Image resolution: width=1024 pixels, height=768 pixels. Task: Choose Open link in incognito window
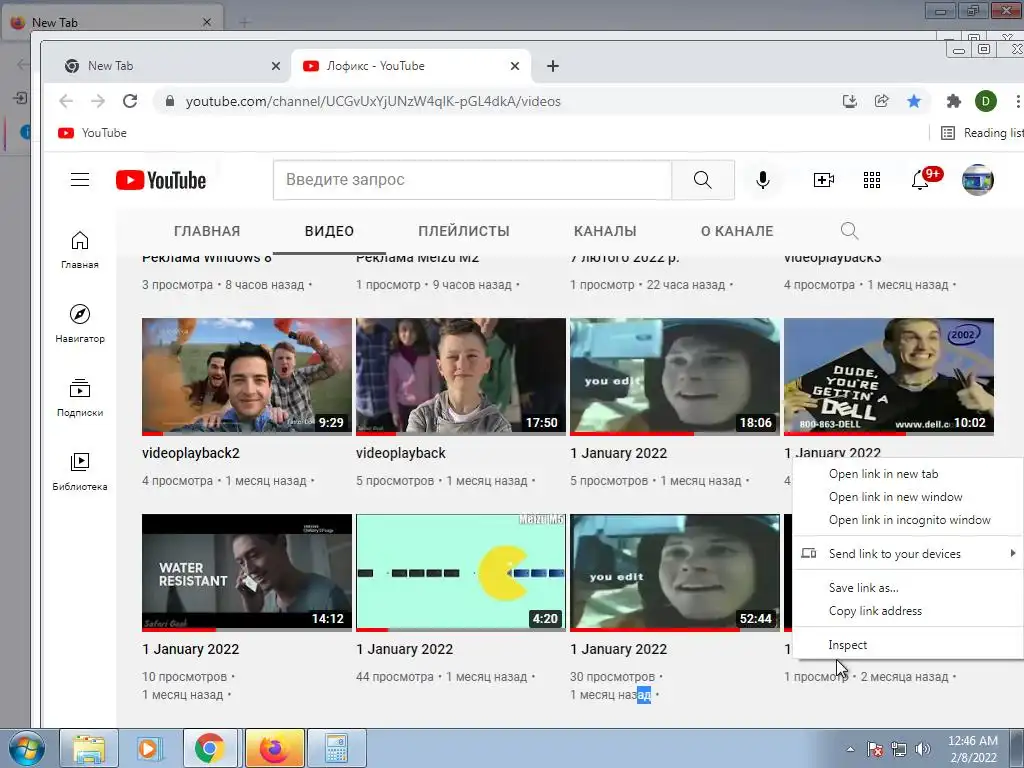tap(908, 520)
